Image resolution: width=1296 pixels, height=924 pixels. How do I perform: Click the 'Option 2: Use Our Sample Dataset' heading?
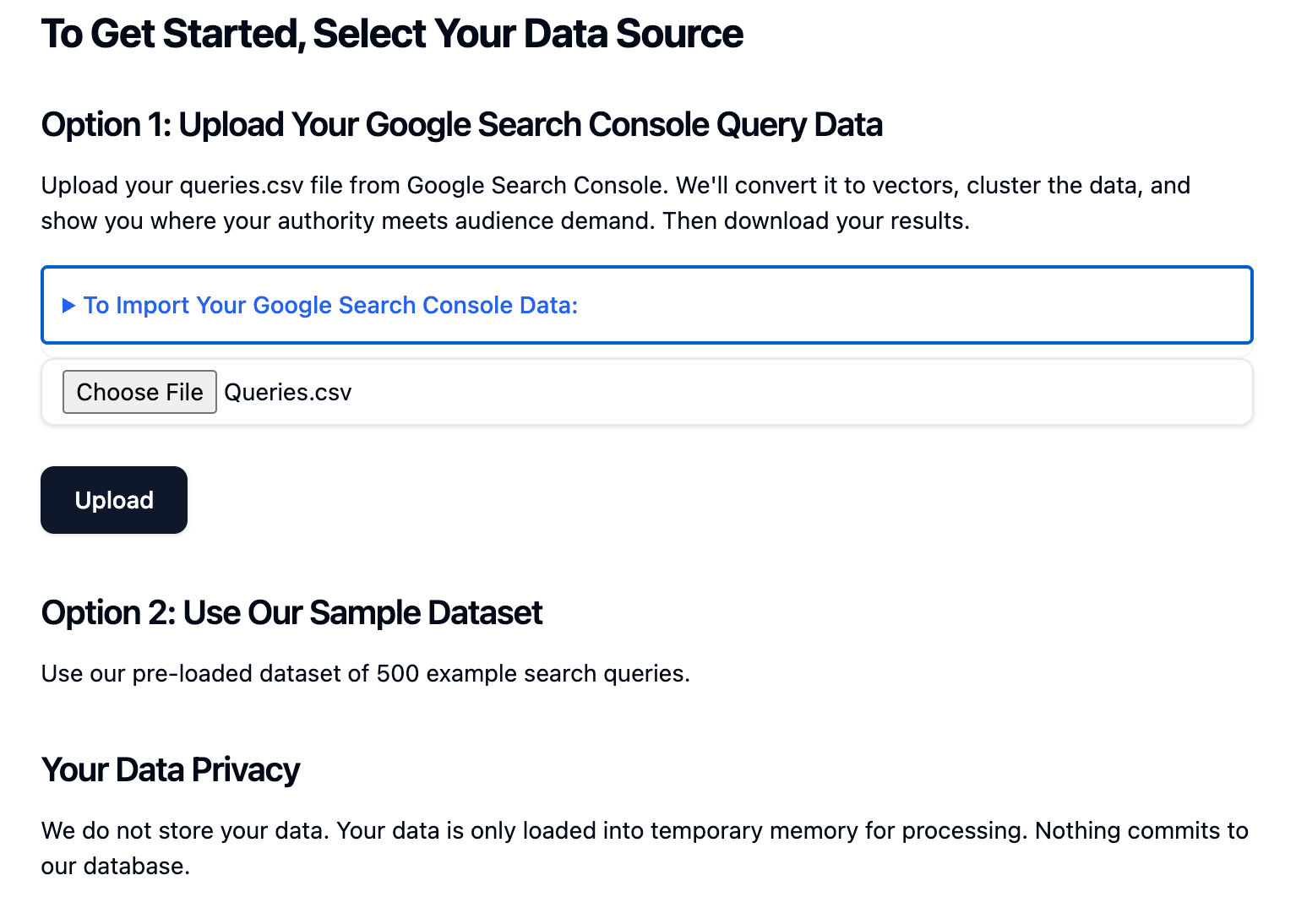tap(291, 612)
